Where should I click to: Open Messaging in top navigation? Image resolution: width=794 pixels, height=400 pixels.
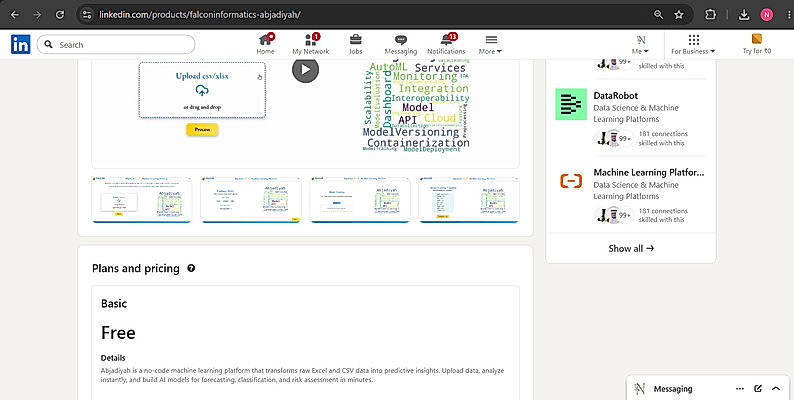coord(401,44)
